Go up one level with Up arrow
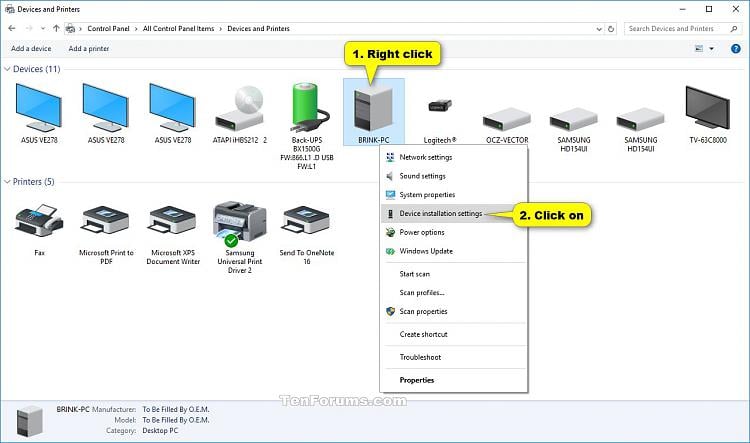 [56, 29]
